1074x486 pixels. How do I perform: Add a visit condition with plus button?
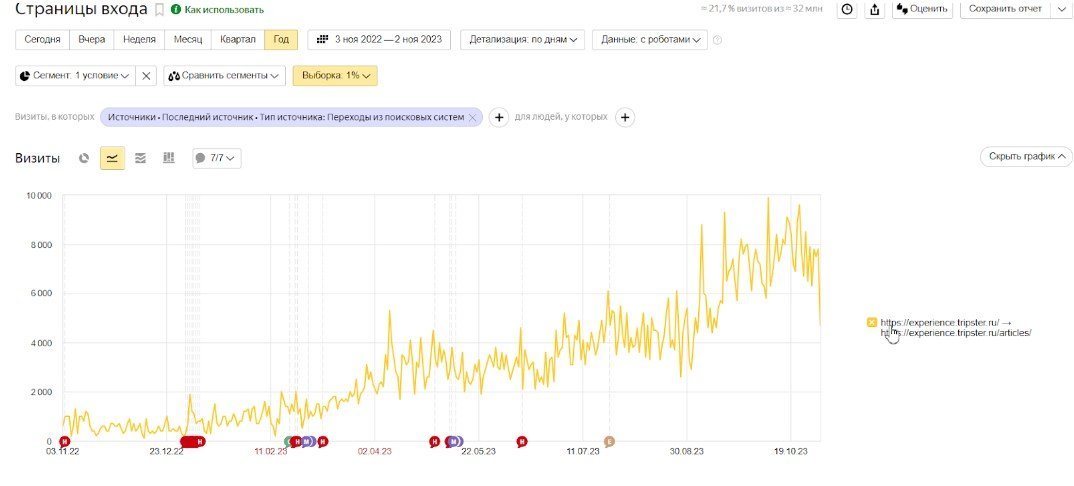coord(500,117)
